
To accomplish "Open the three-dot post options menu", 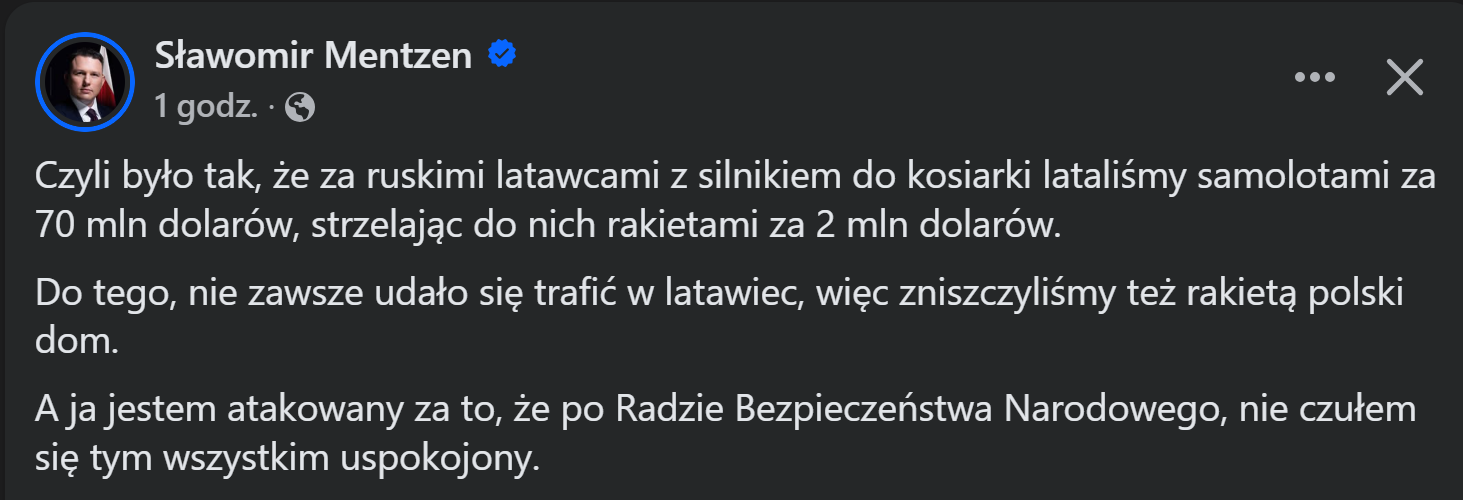I will coord(1315,77).
